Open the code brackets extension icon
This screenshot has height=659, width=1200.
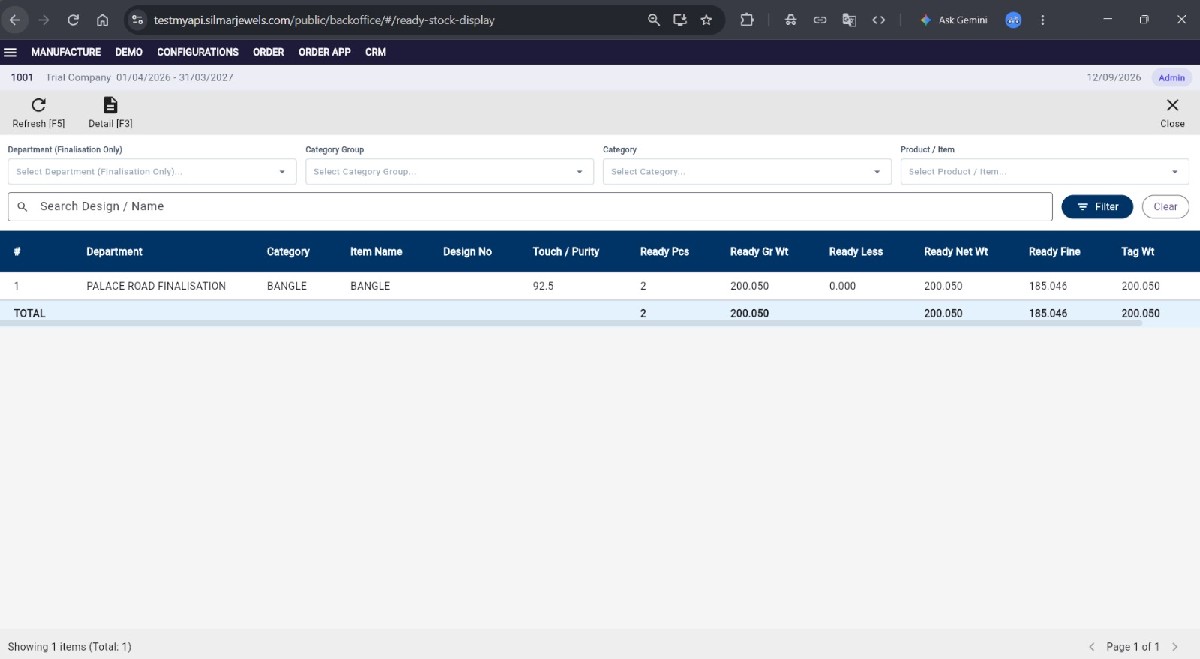[x=879, y=20]
